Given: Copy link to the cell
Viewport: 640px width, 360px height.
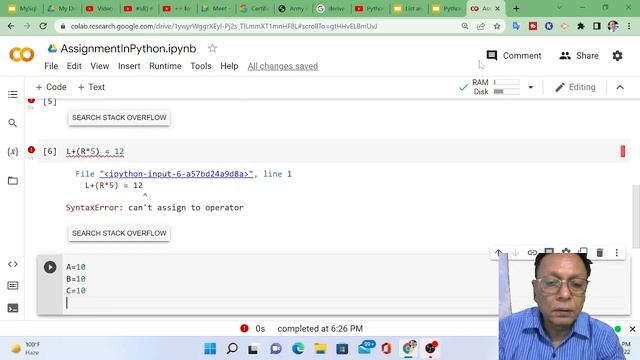Looking at the screenshot, I should (532, 253).
